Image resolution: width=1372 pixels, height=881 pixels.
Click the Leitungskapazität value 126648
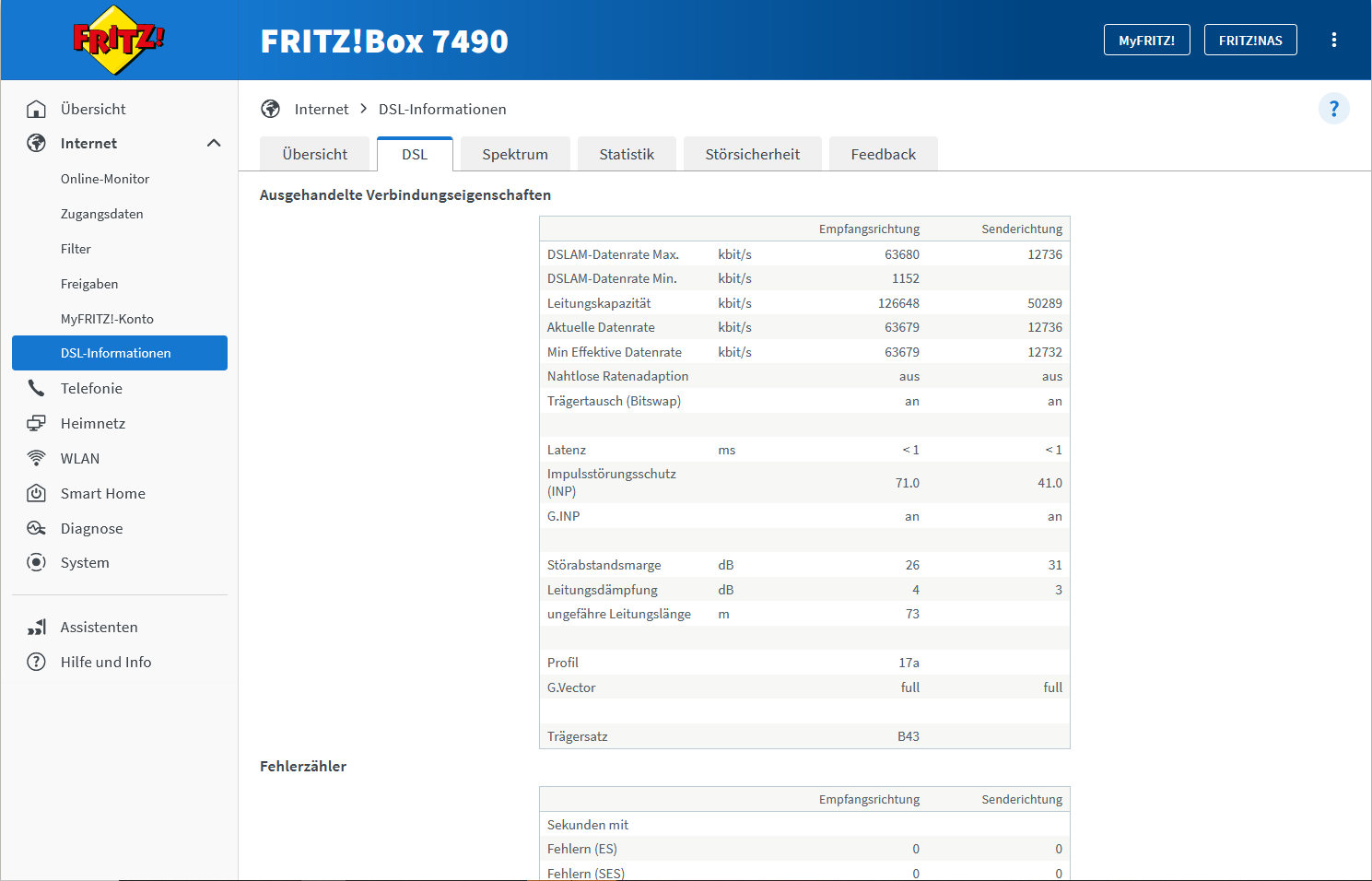[898, 303]
